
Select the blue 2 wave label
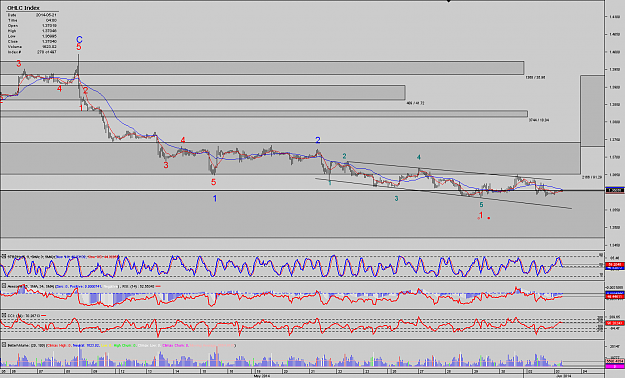click(x=318, y=140)
